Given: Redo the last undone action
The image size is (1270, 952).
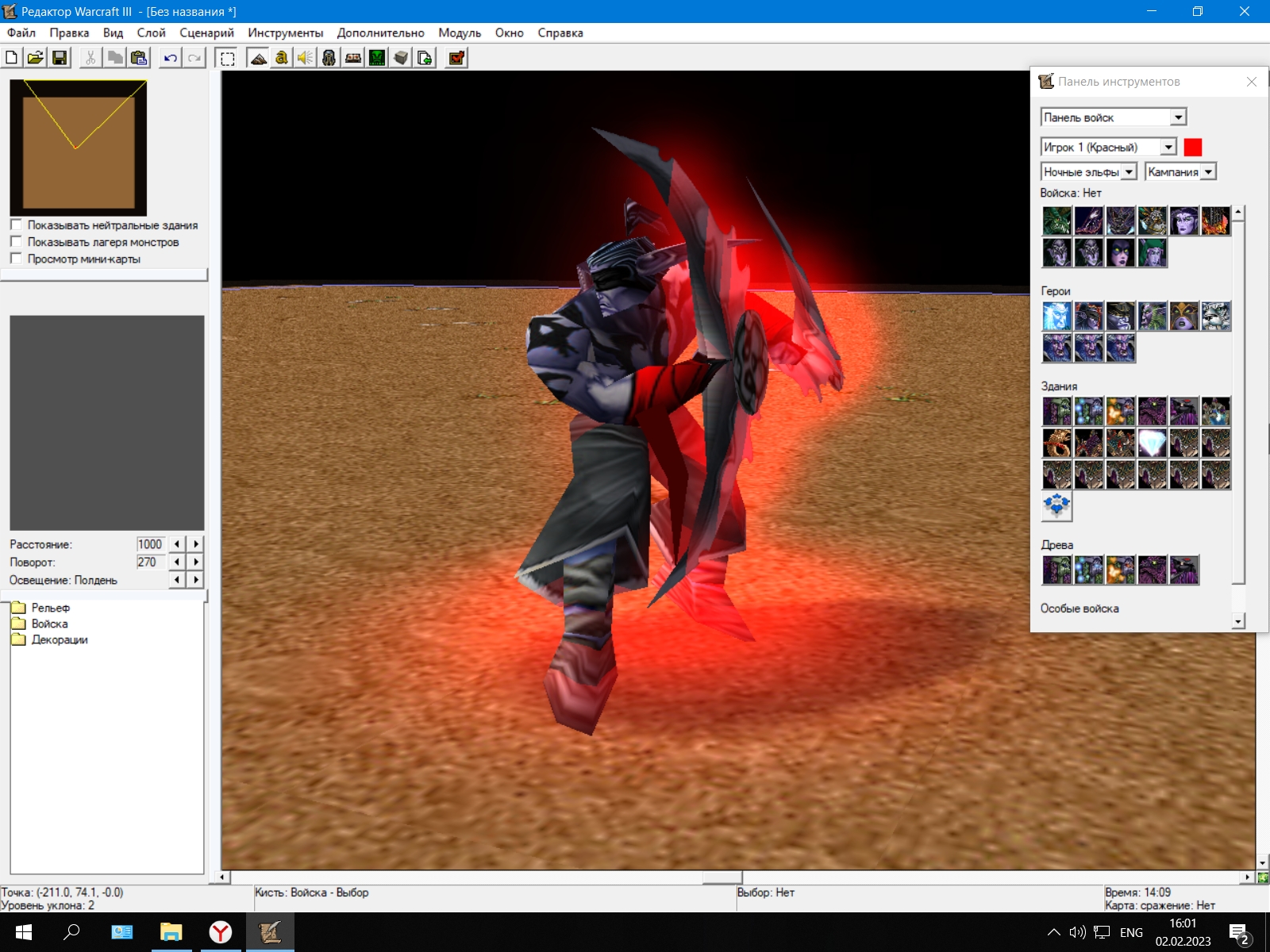Looking at the screenshot, I should pyautogui.click(x=194, y=58).
